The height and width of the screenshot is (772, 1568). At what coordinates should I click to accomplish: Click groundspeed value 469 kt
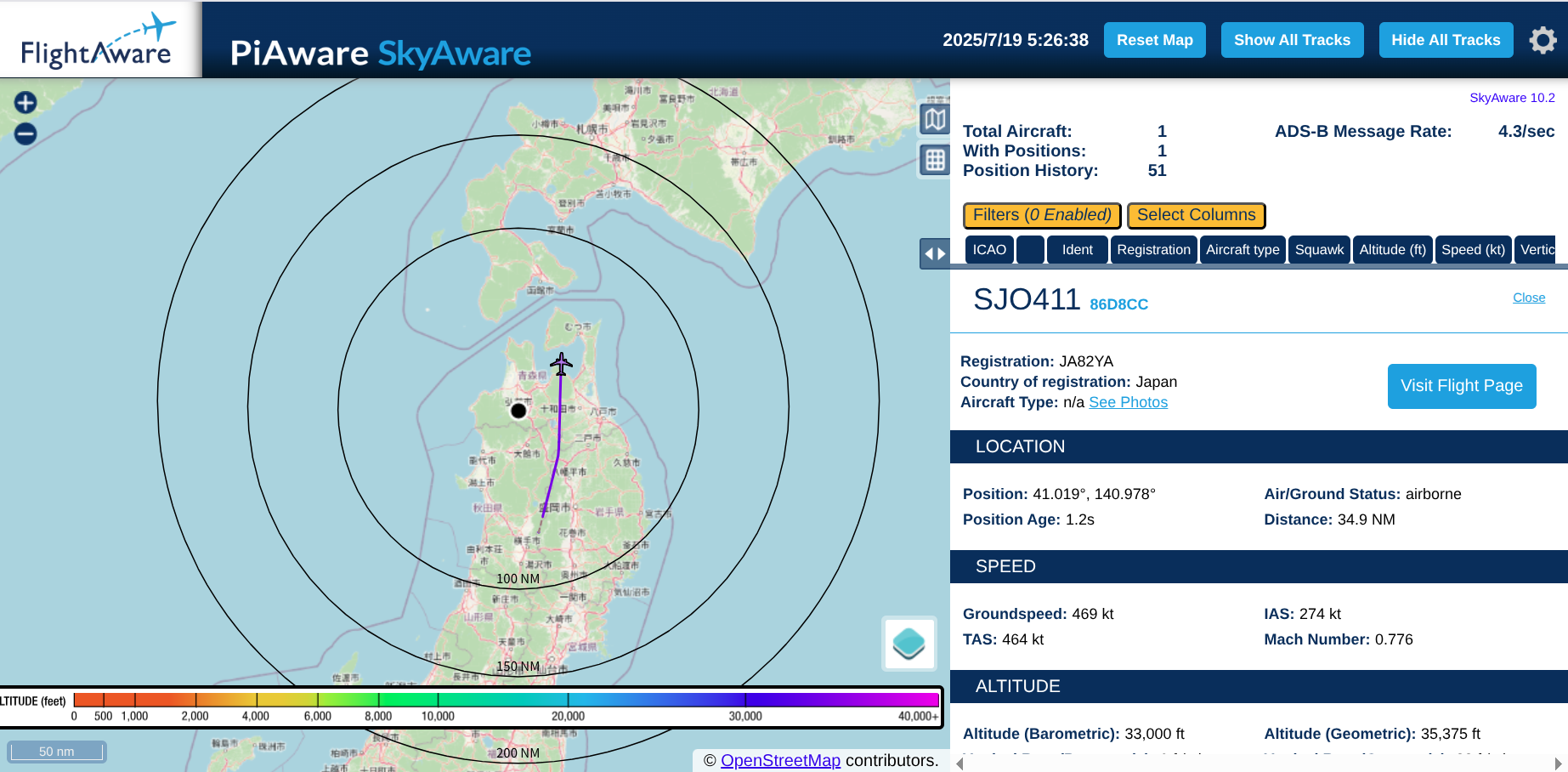coord(1092,614)
